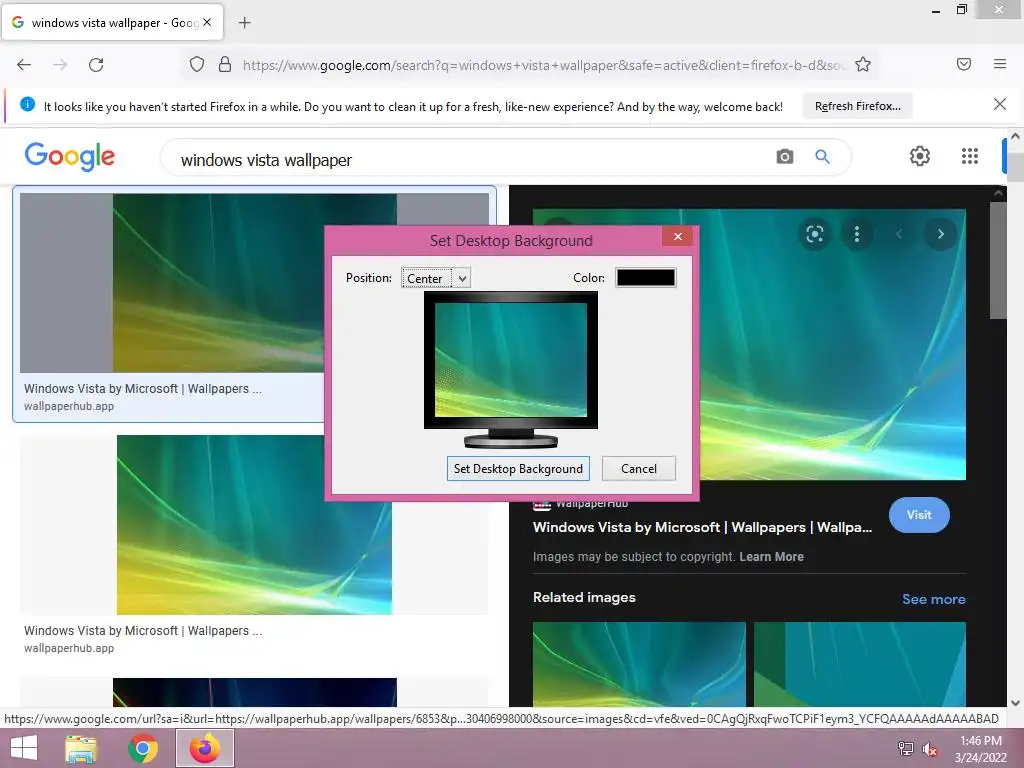
Task: Click the muted volume tray icon
Action: click(929, 749)
